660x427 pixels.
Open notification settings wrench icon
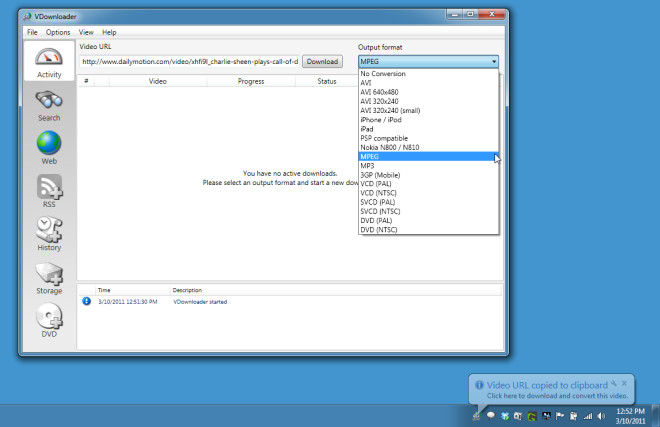614,383
